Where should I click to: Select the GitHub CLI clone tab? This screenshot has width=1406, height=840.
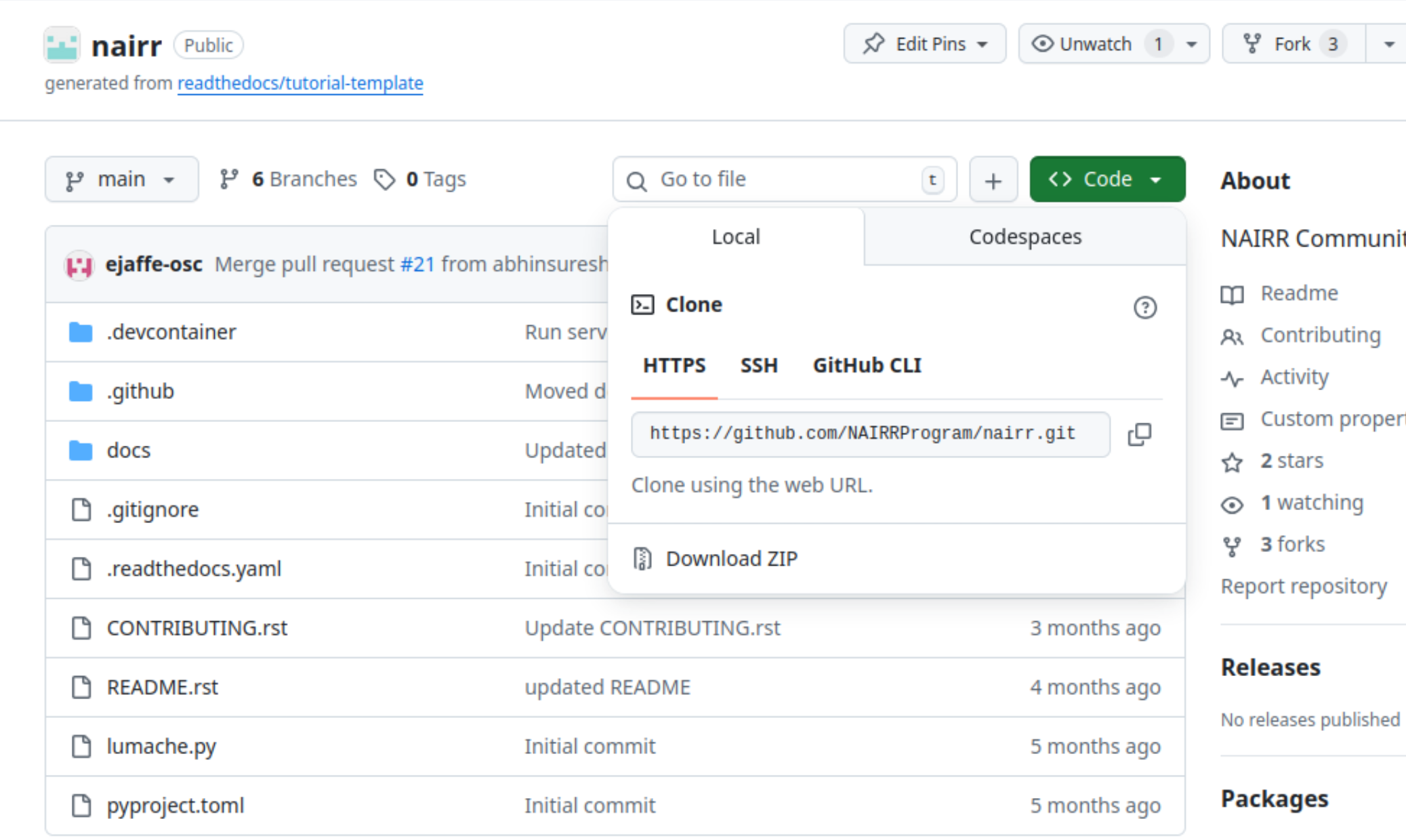(867, 366)
